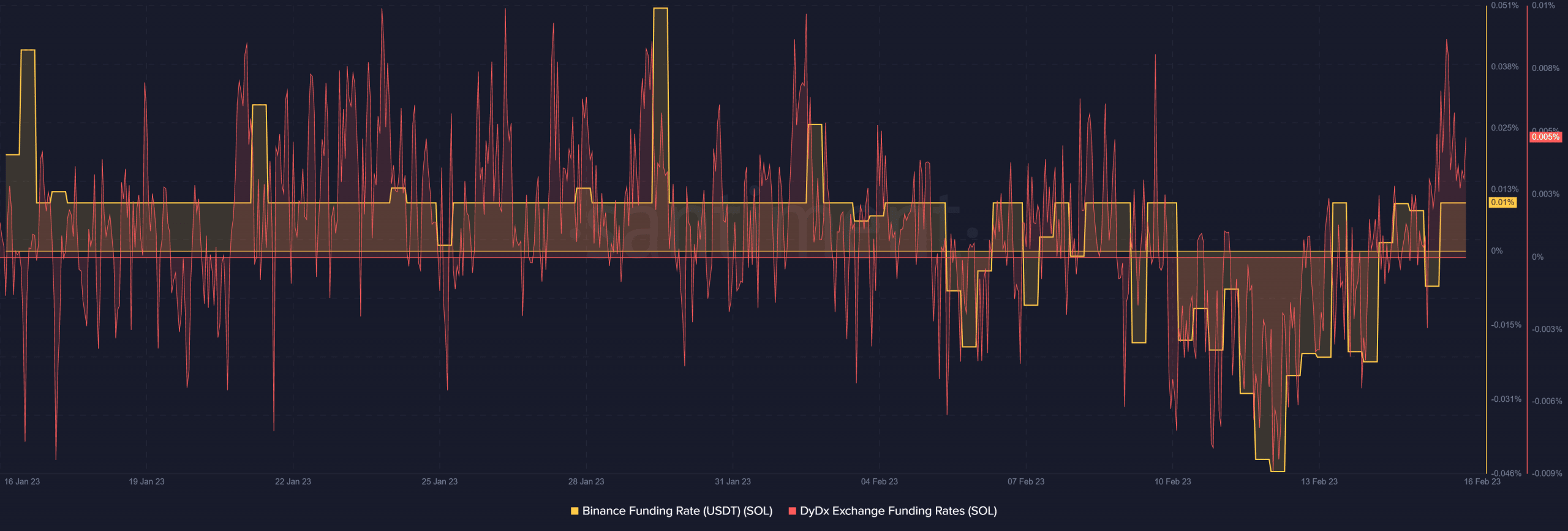
Task: Click the red 0.005% current value badge
Action: pyautogui.click(x=1545, y=137)
